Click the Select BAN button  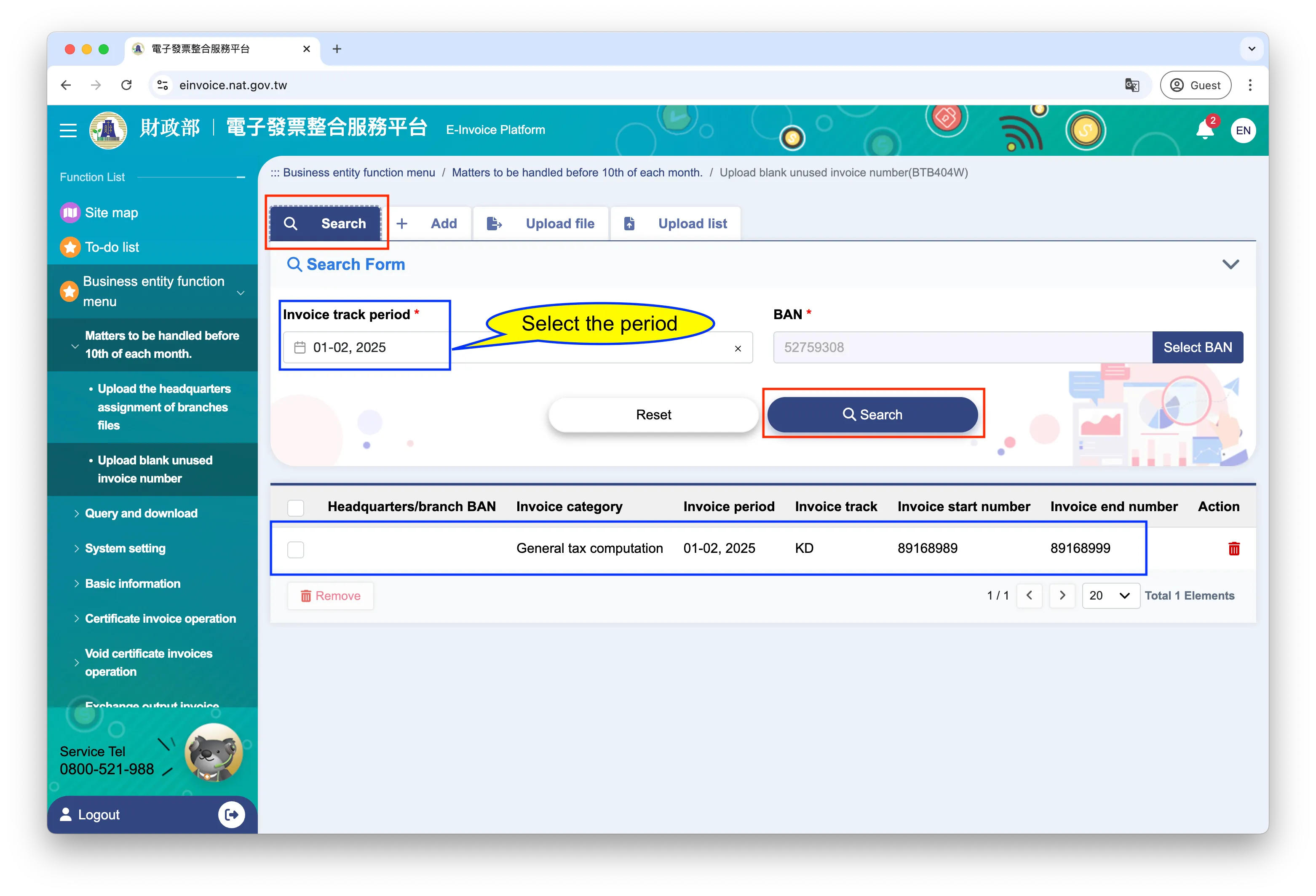1197,347
